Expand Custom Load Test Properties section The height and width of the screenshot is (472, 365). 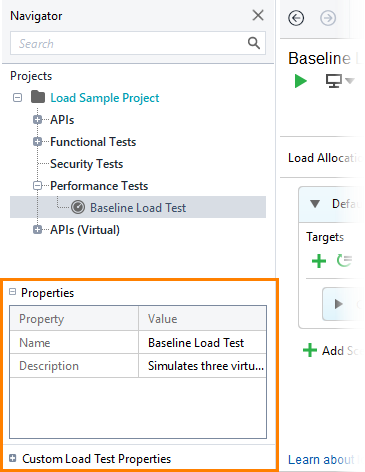[x=12, y=458]
